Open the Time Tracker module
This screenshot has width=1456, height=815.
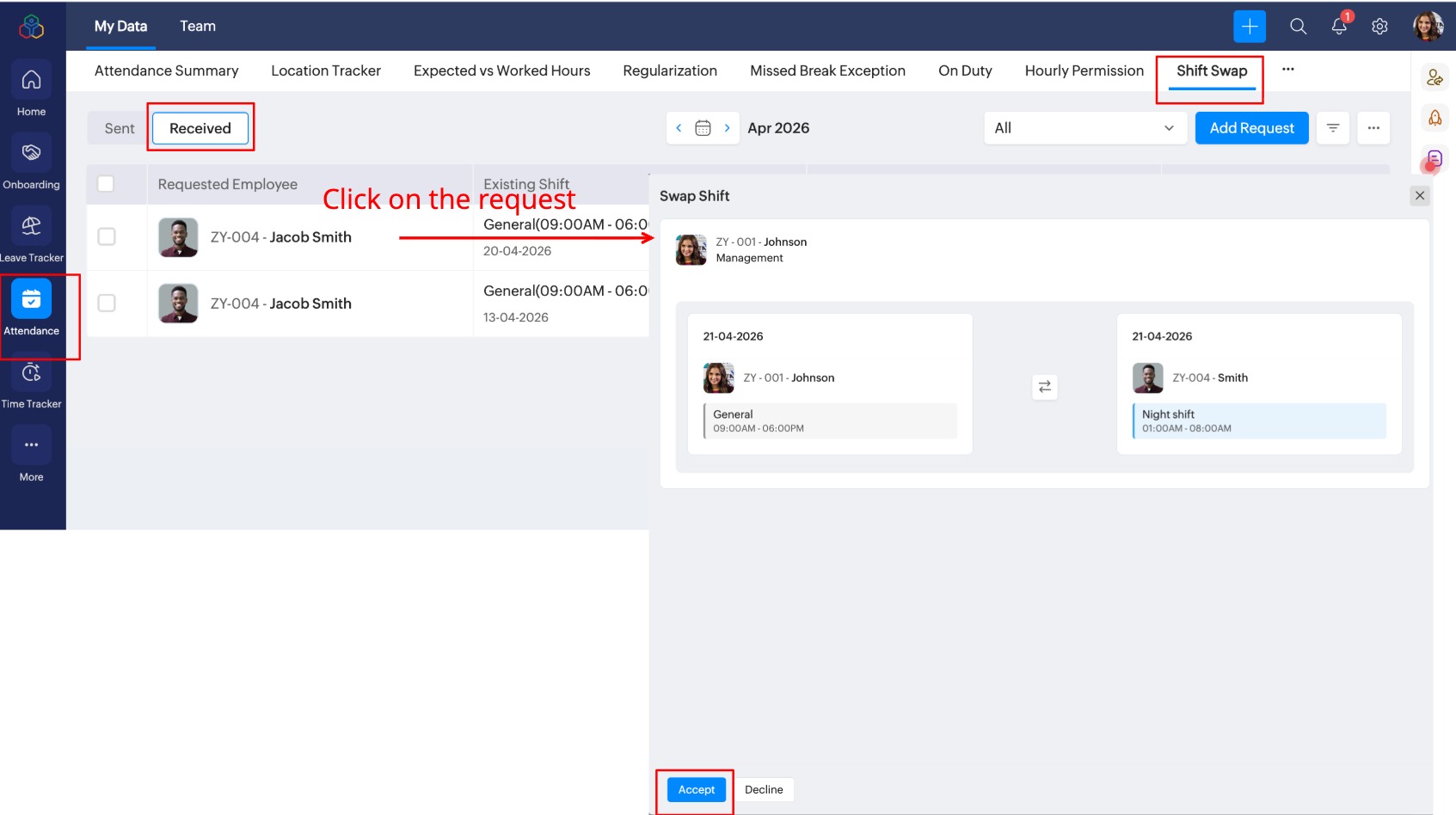pyautogui.click(x=31, y=382)
